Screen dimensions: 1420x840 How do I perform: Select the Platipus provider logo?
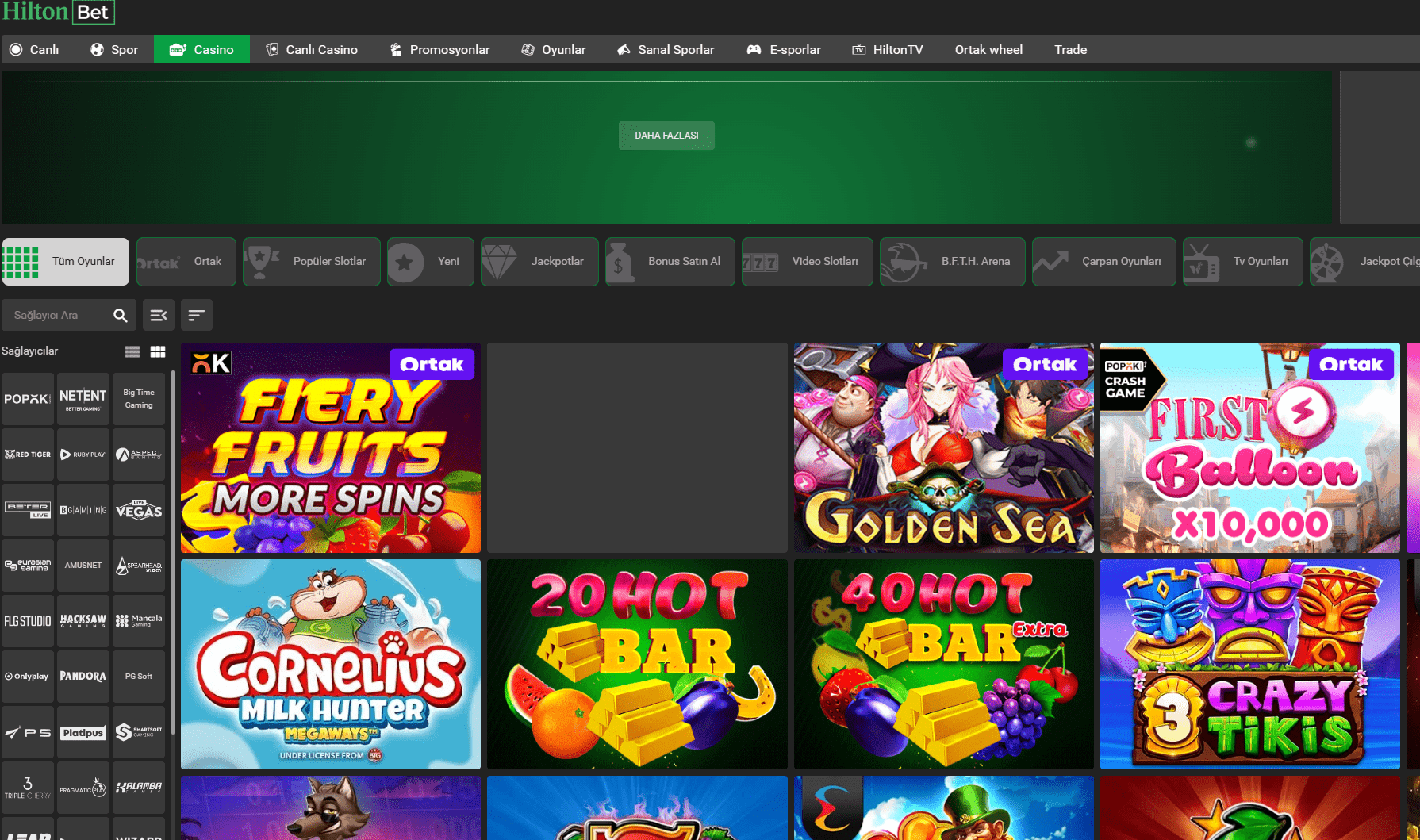(83, 732)
